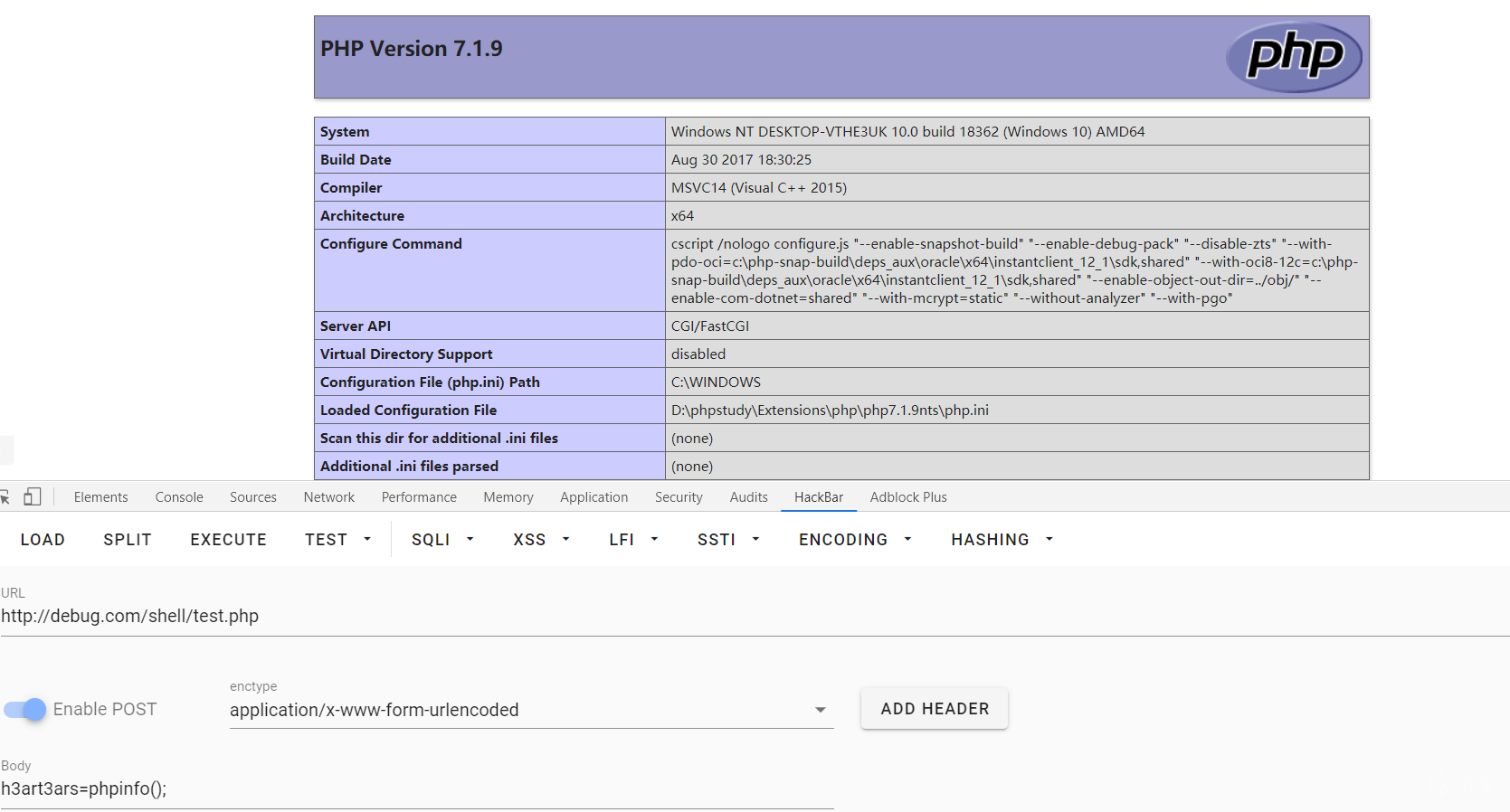
Task: Click the PHP logo
Action: [1294, 57]
